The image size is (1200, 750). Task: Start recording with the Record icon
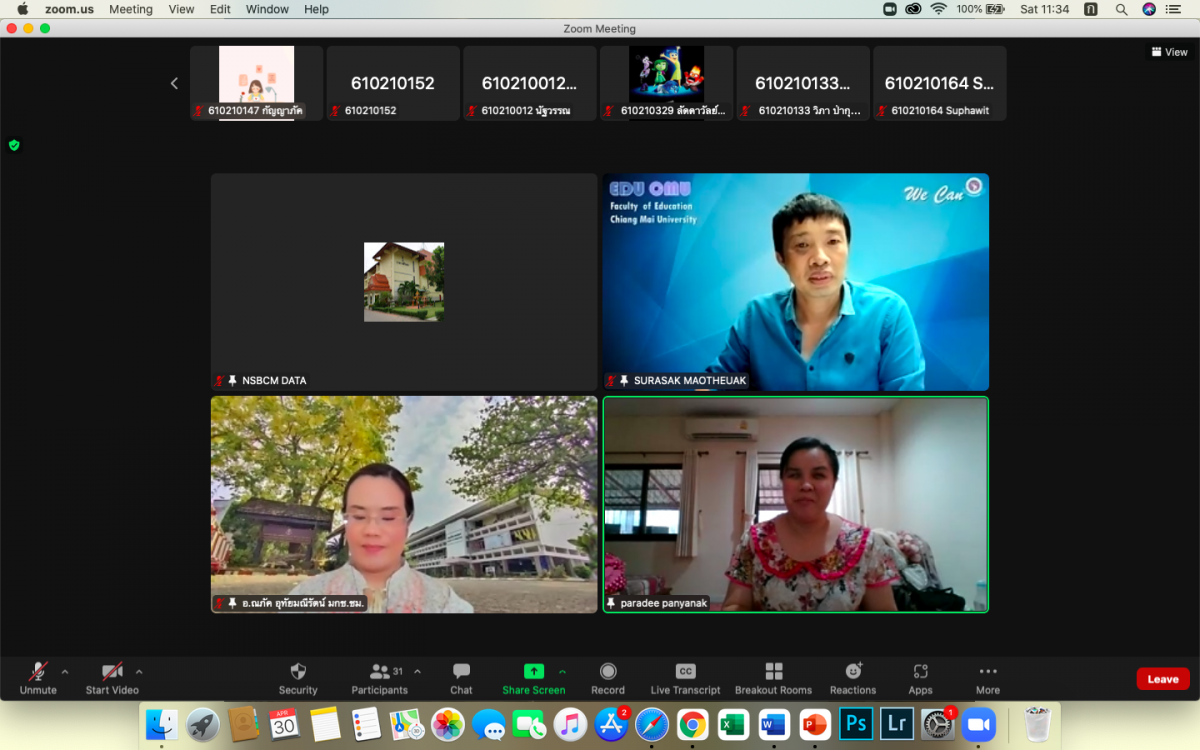pos(607,671)
